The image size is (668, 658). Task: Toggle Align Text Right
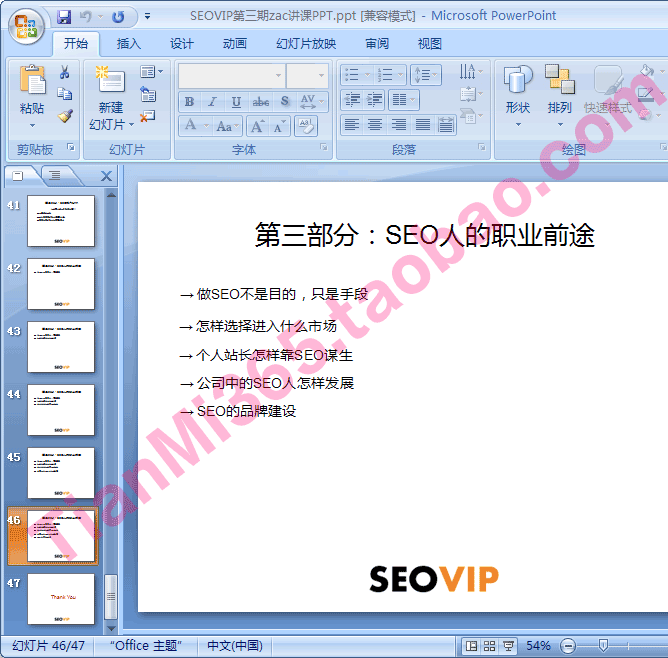click(x=399, y=126)
